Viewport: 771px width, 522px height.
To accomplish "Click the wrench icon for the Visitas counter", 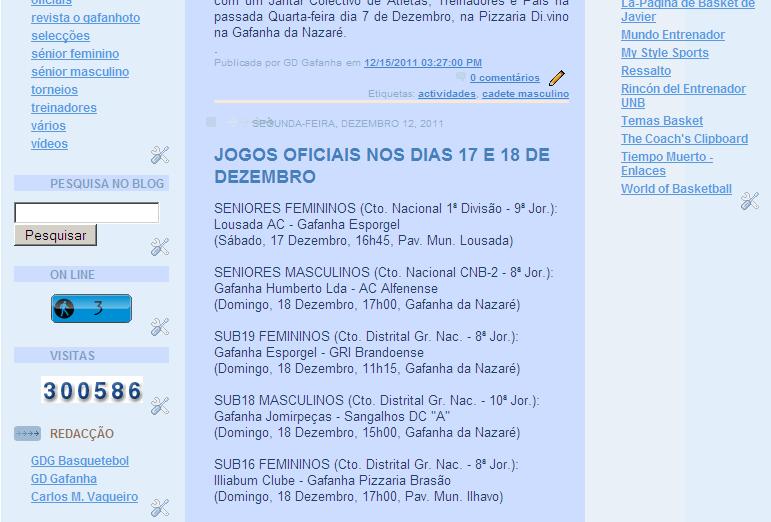I will pos(160,406).
